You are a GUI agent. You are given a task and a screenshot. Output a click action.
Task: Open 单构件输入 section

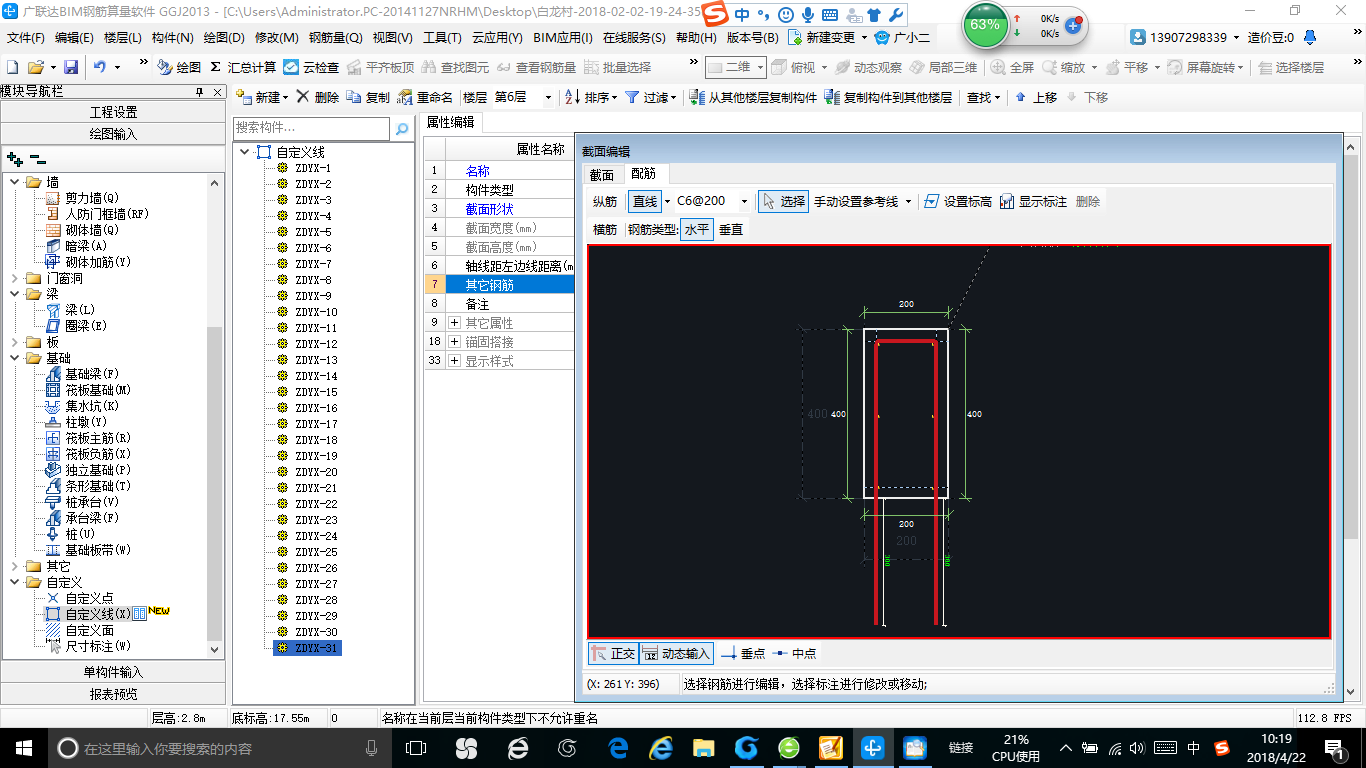click(x=113, y=672)
